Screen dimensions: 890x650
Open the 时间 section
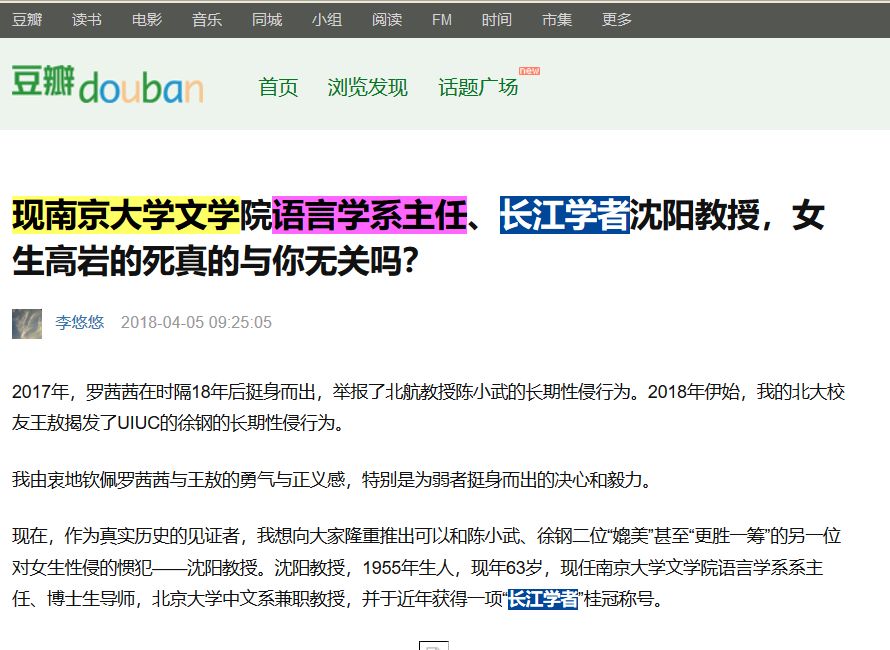[x=497, y=18]
